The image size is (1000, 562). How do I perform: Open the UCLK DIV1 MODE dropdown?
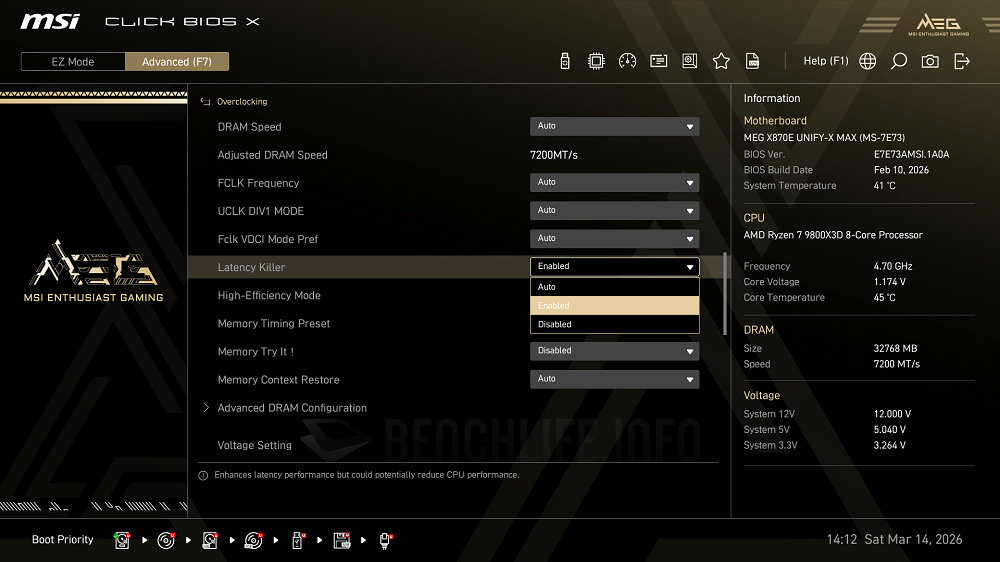point(614,211)
